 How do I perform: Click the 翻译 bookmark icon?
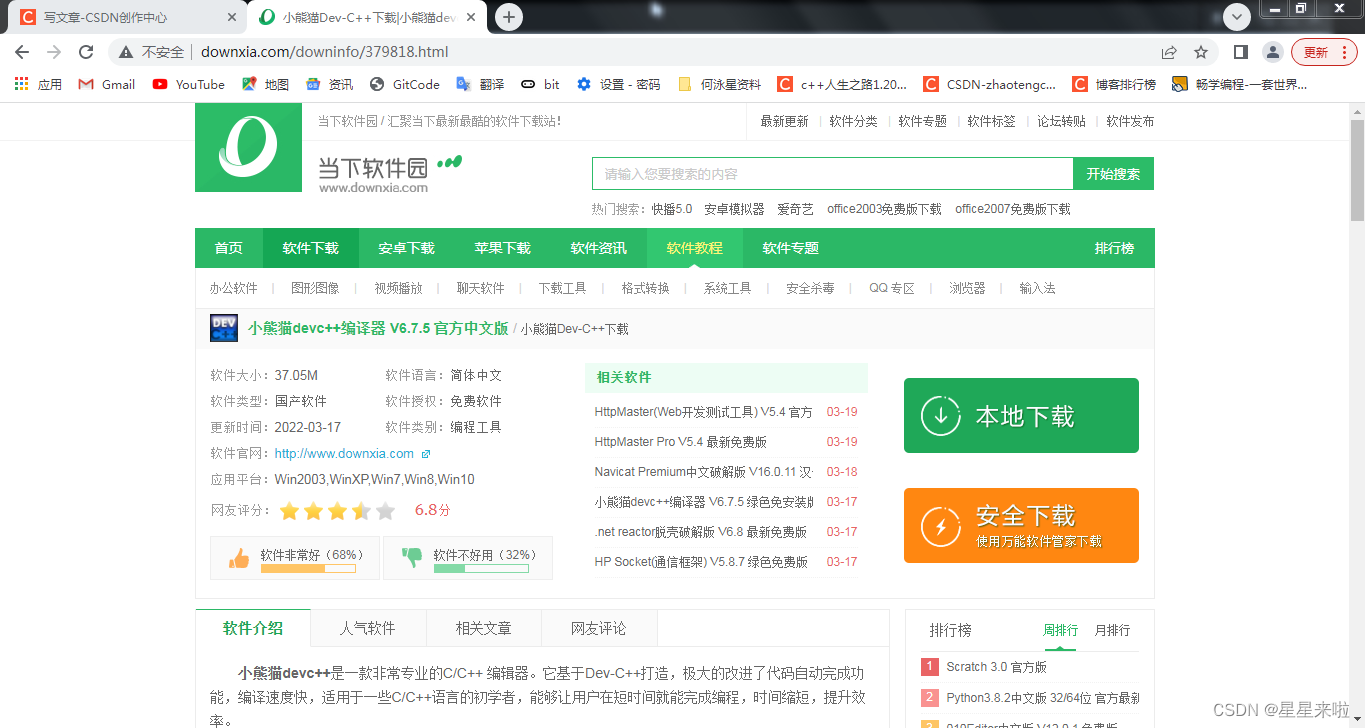[x=463, y=84]
